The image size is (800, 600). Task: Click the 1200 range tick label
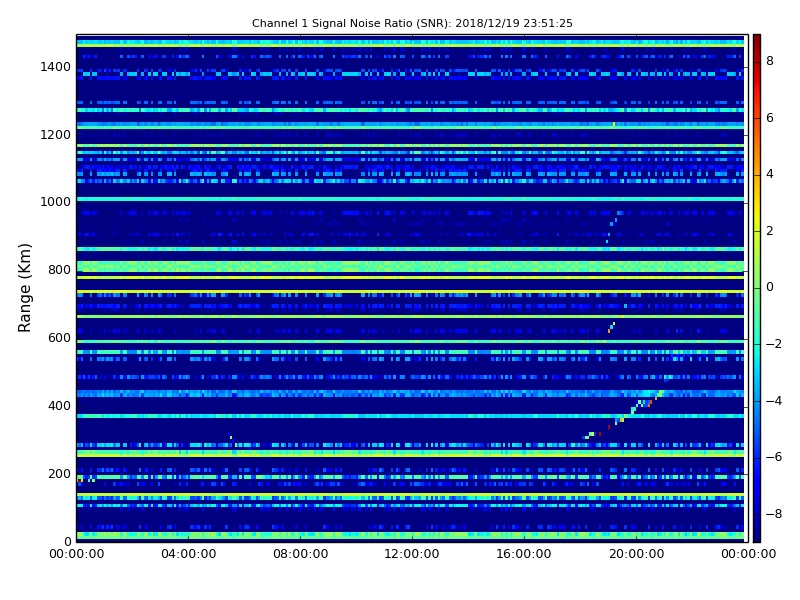55,135
